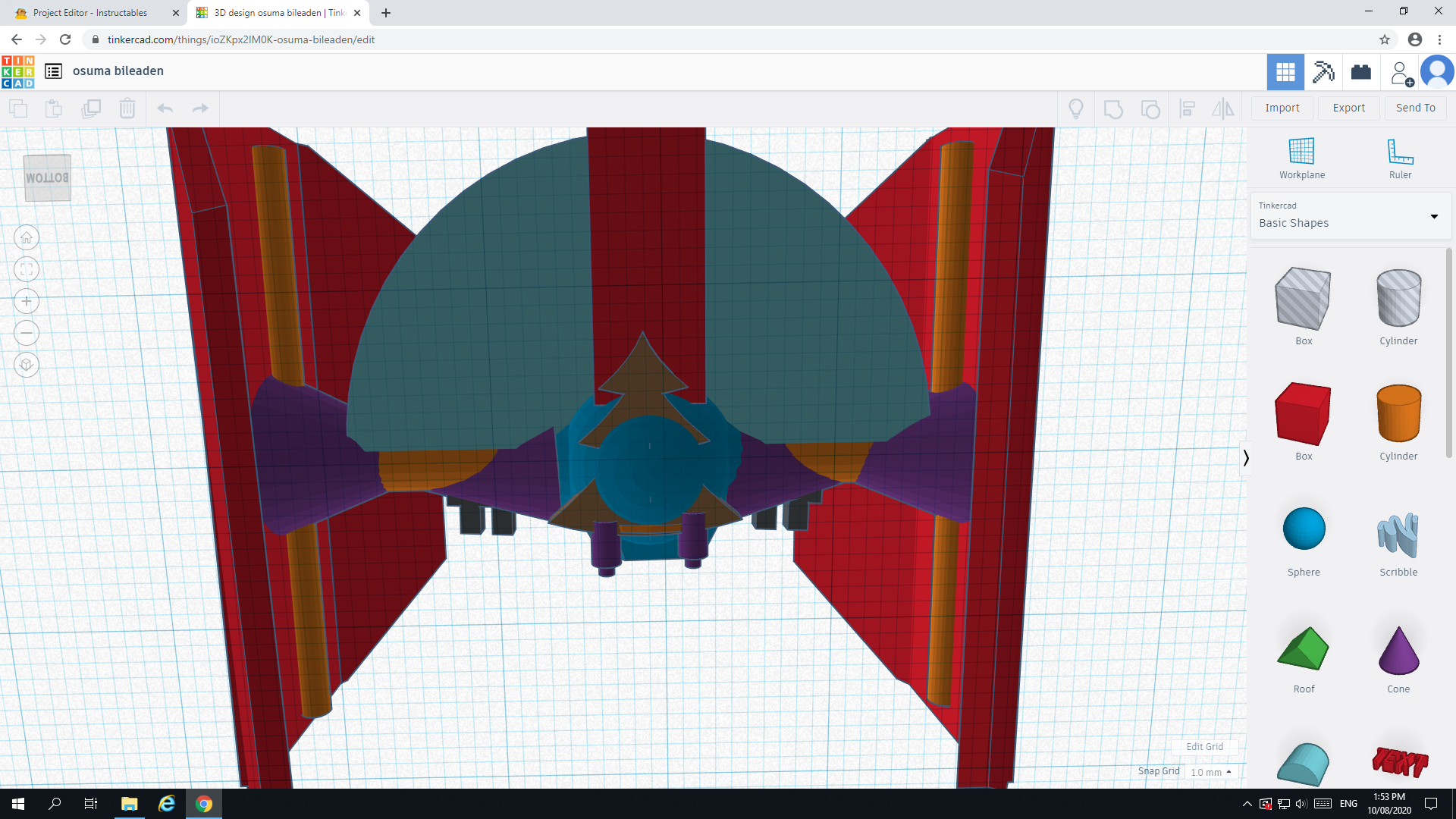
Task: Click the Undo arrow
Action: [x=165, y=108]
